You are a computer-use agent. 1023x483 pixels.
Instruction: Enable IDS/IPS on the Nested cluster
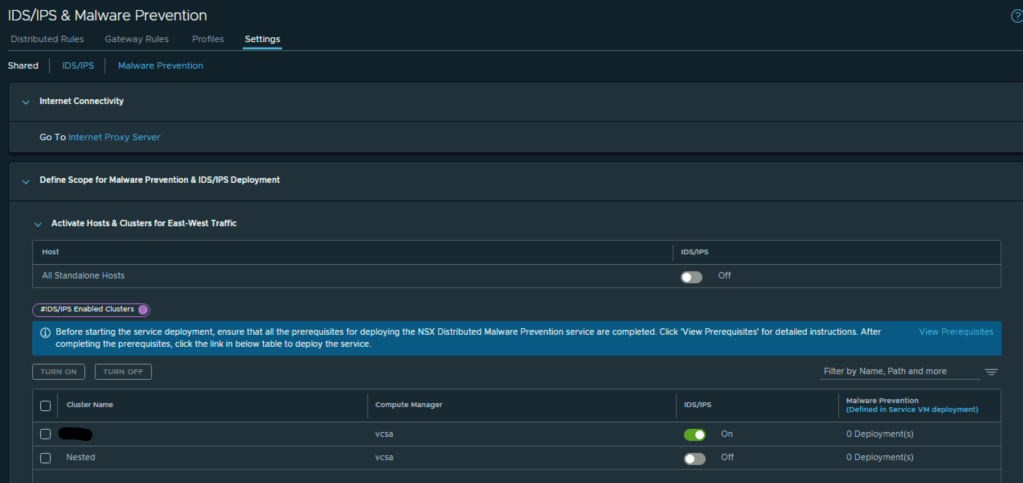tap(694, 458)
